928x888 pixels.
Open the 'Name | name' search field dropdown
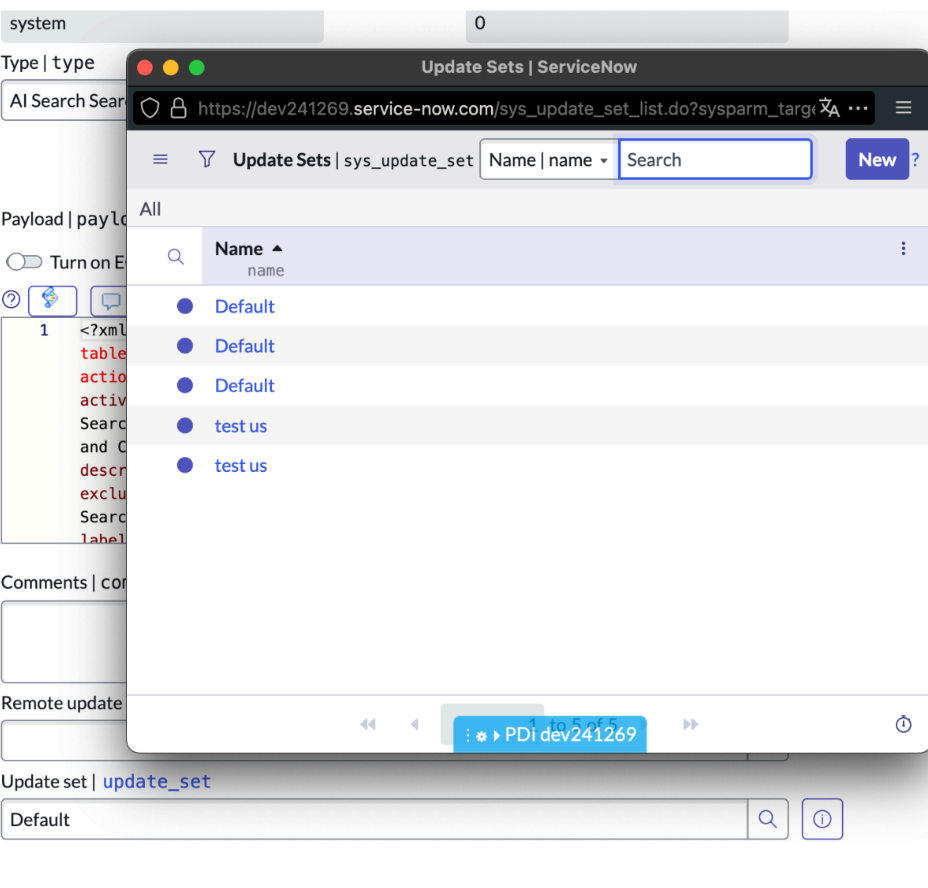coord(548,160)
